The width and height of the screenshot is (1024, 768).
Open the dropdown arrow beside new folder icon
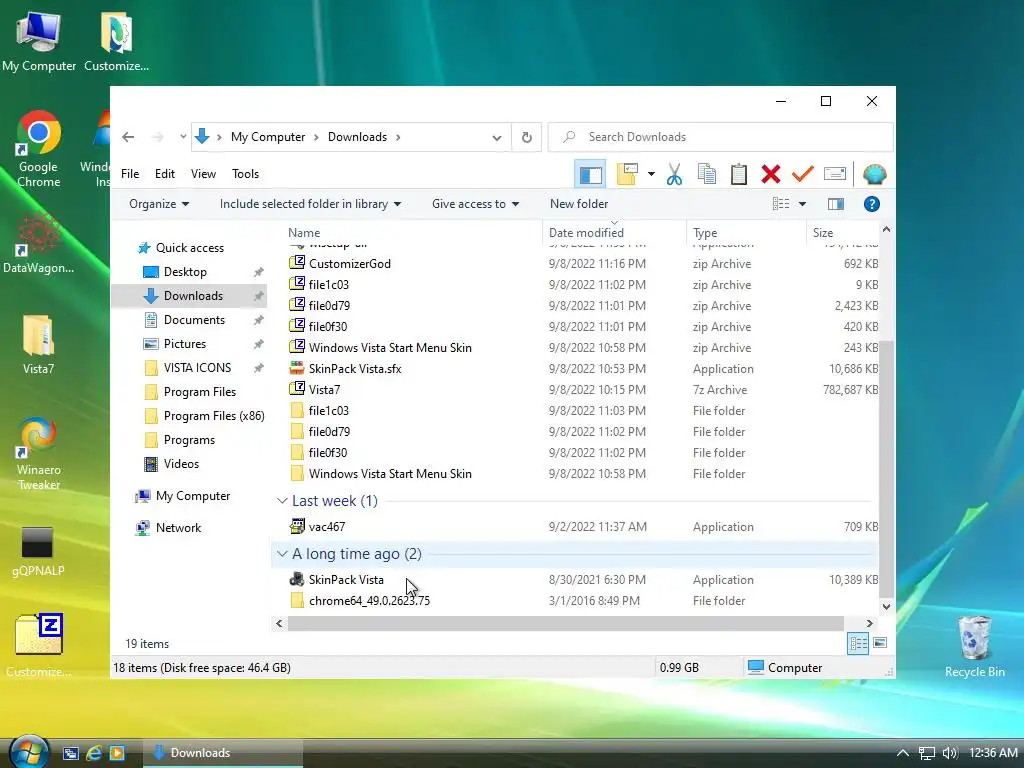(651, 174)
